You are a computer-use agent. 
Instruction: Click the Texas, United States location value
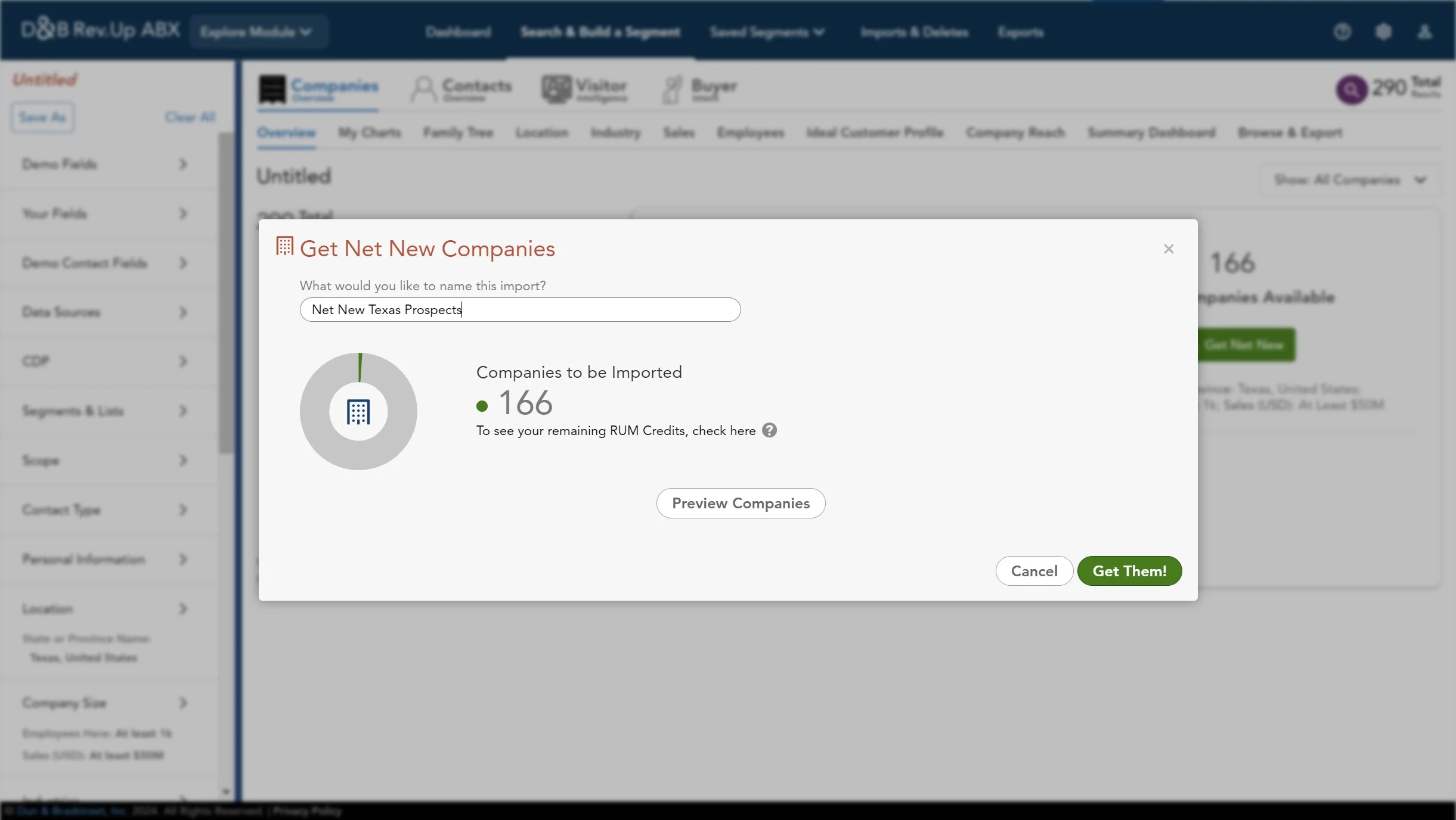point(83,658)
